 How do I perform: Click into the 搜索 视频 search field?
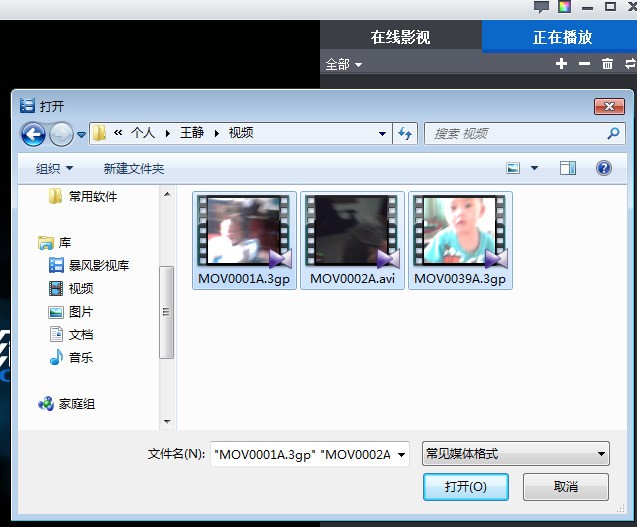click(515, 133)
